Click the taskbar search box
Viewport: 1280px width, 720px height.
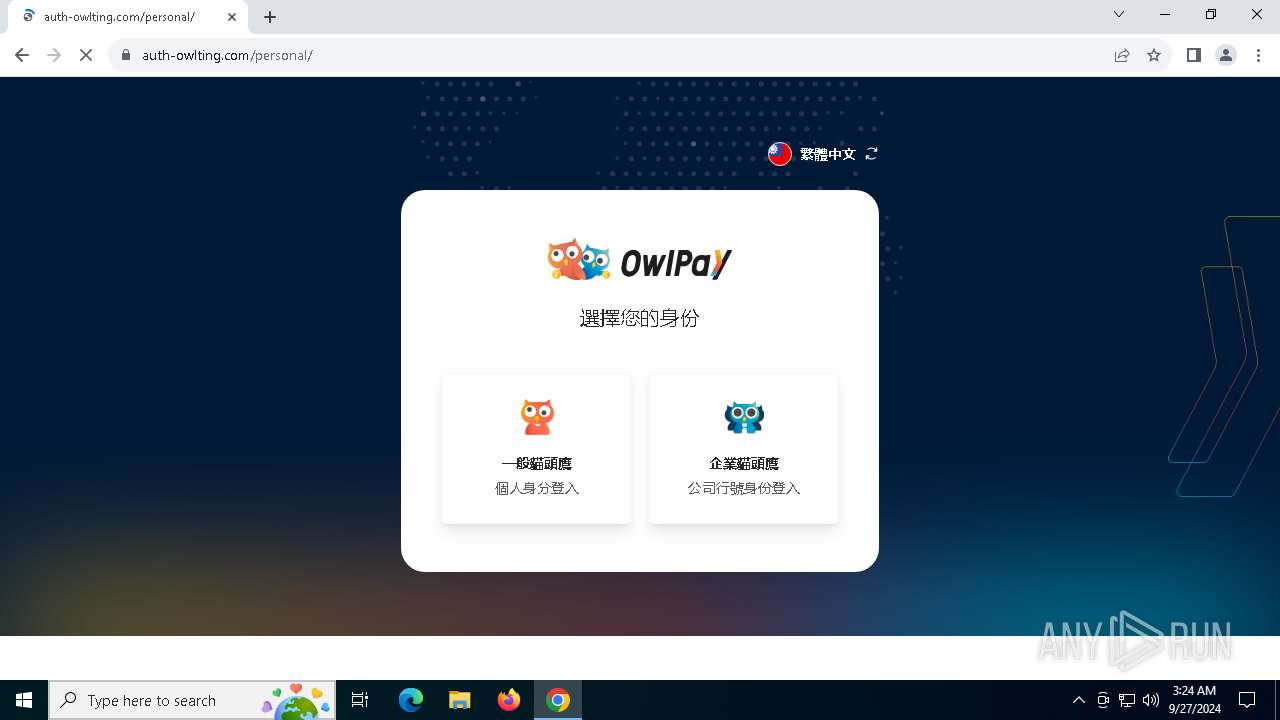pos(192,700)
